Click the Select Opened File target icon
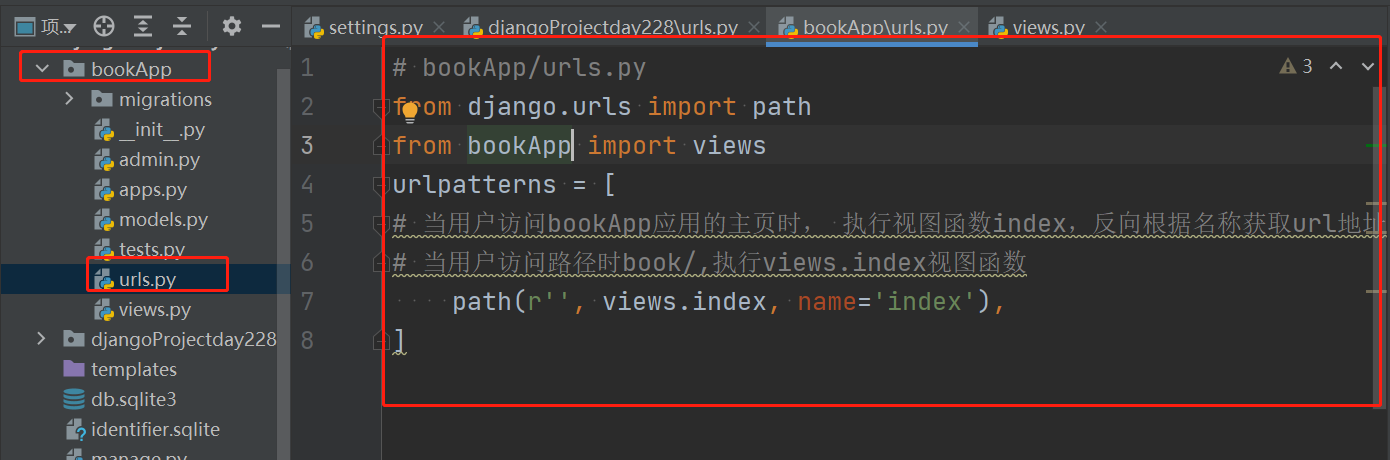The width and height of the screenshot is (1390, 460). [x=104, y=26]
